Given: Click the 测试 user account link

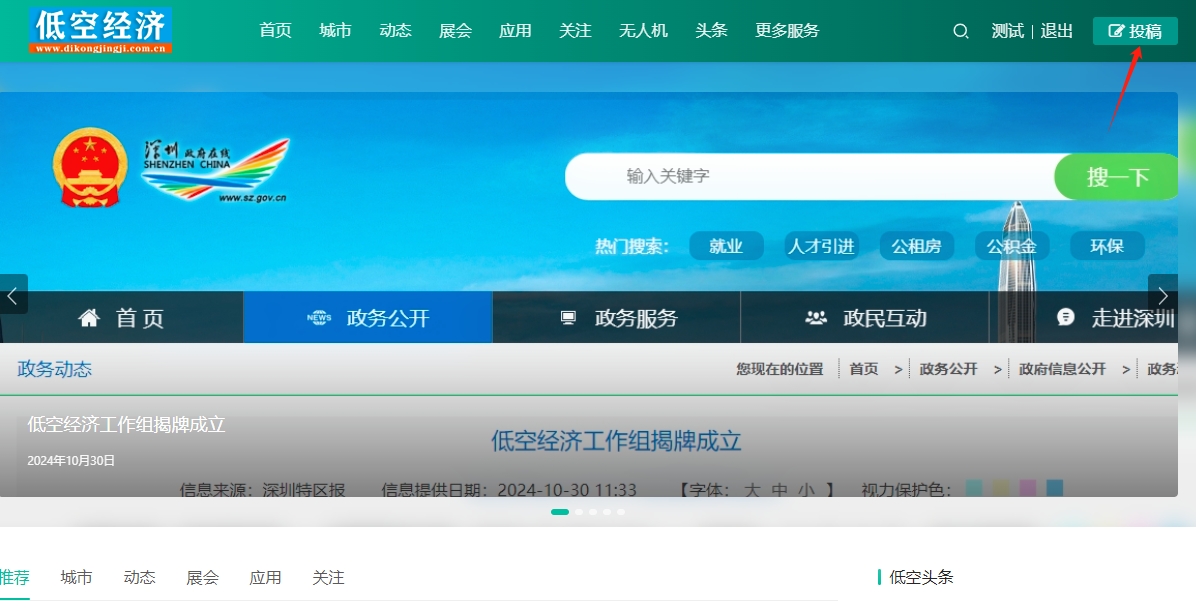Looking at the screenshot, I should [x=1008, y=31].
